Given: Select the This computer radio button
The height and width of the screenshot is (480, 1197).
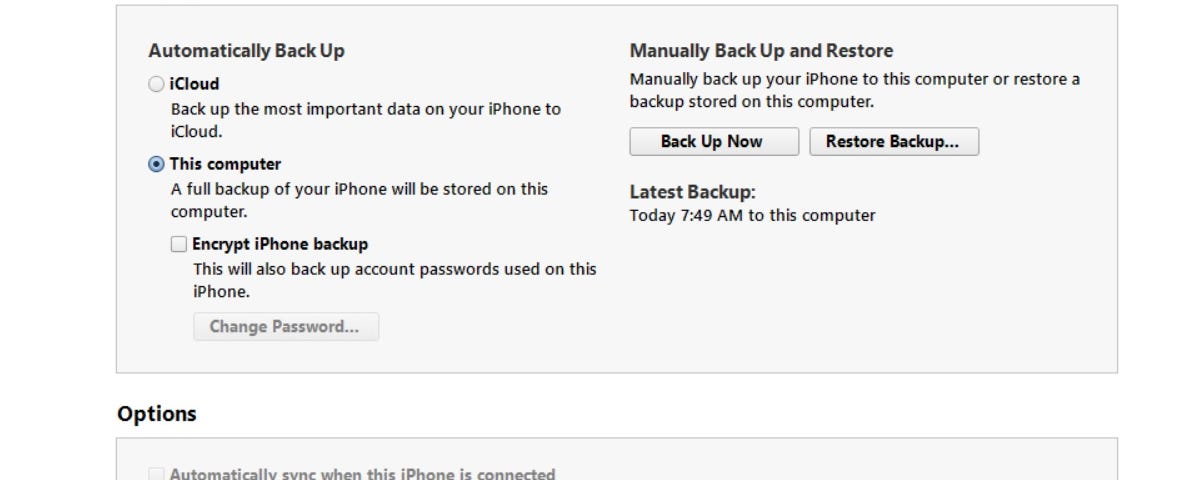Looking at the screenshot, I should 156,164.
